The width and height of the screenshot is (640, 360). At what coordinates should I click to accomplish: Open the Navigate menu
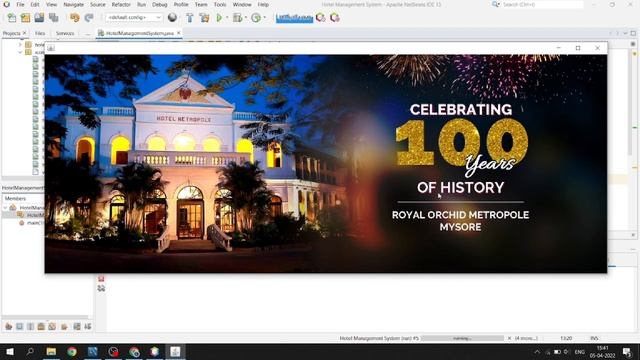(x=73, y=4)
